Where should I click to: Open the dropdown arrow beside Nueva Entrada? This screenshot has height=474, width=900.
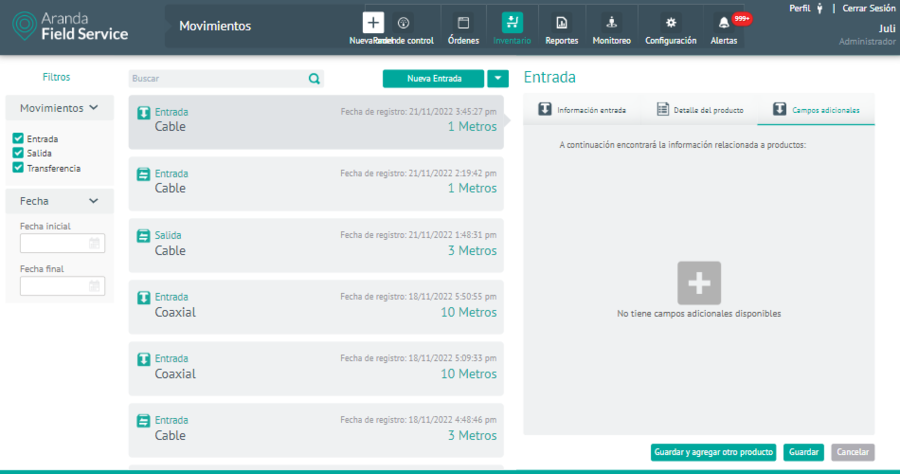tap(499, 78)
